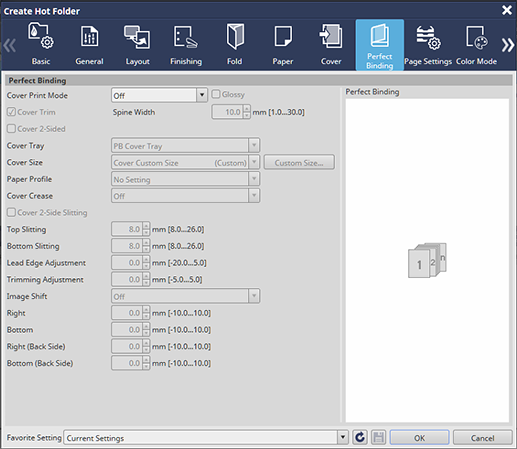Toggle the Glossy checkbox
Image resolution: width=517 pixels, height=449 pixels.
[x=216, y=94]
